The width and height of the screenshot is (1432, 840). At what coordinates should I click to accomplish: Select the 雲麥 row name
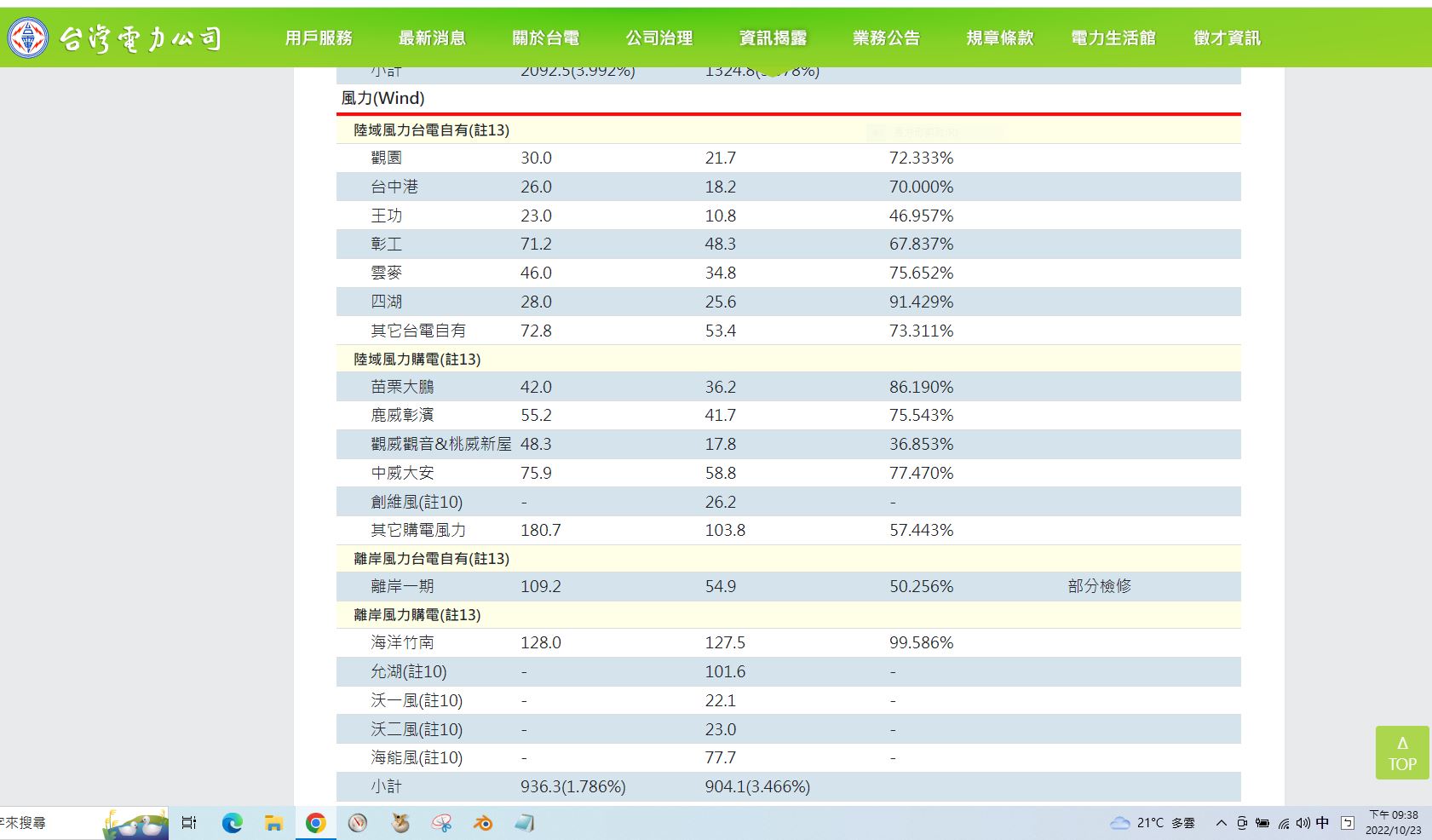[x=387, y=273]
